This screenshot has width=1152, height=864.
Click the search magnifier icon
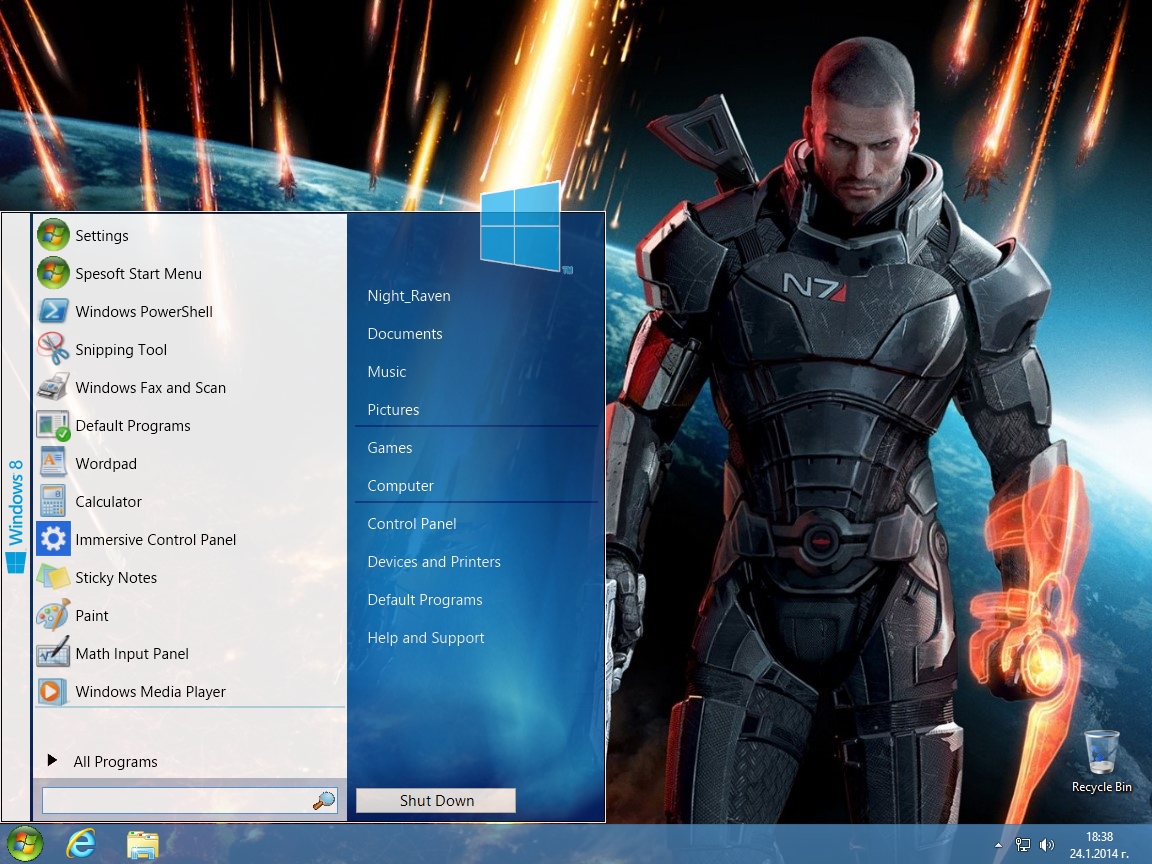click(x=324, y=801)
